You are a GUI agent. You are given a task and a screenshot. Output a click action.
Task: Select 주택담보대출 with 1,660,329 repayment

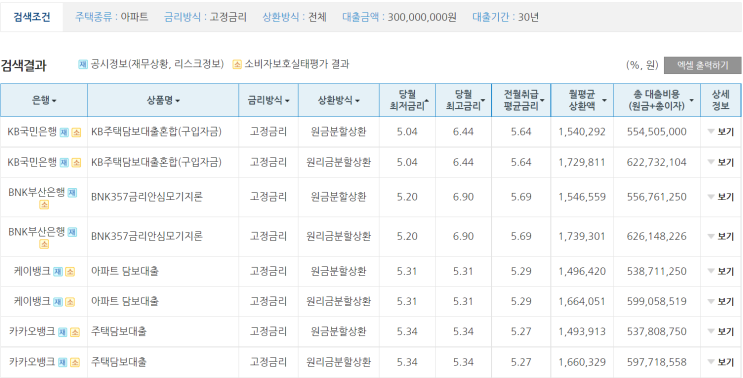tap(118, 362)
